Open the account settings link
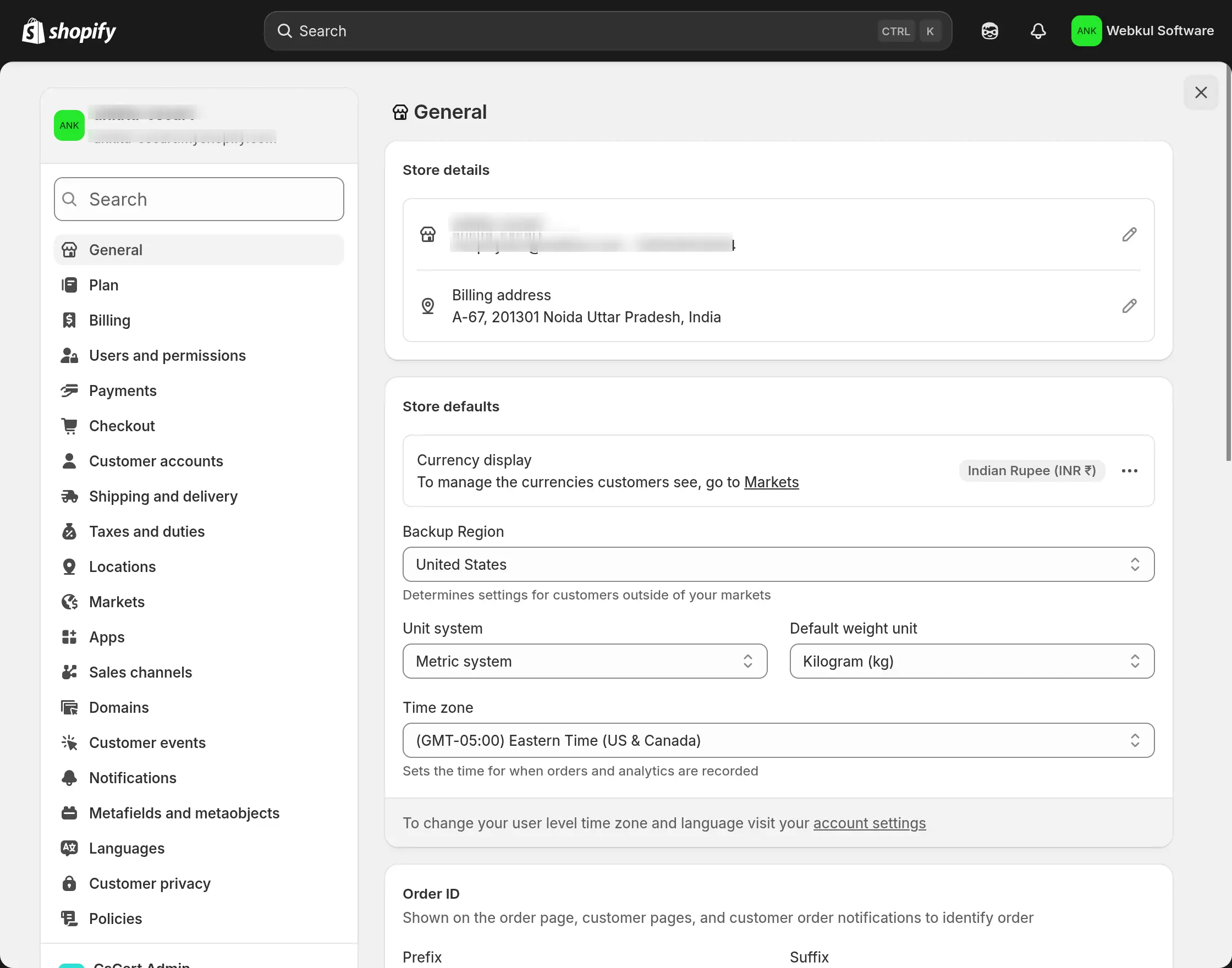This screenshot has width=1232, height=968. 869,823
